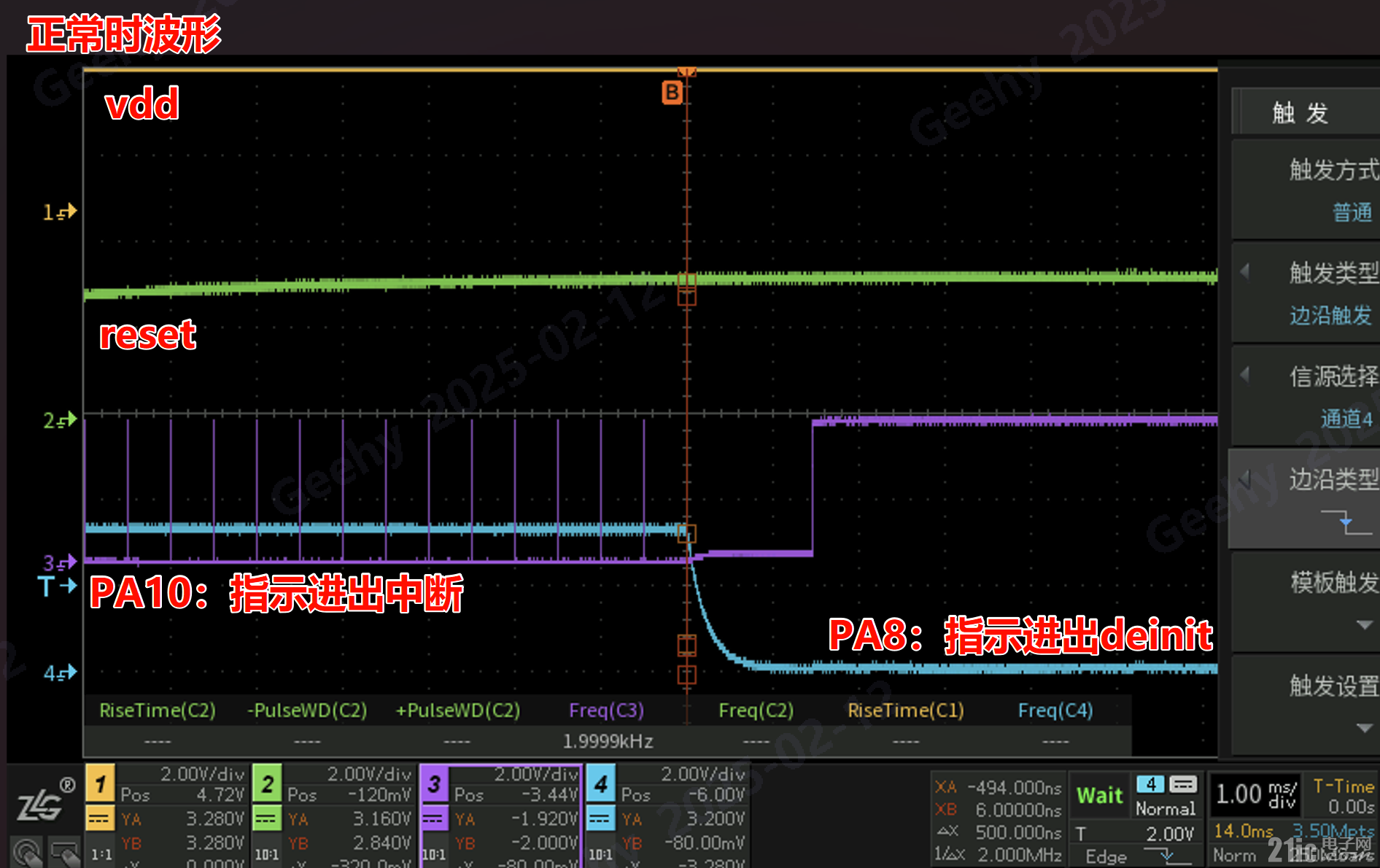Toggle channel 3 purple button
This screenshot has width=1380, height=868.
pos(434,784)
